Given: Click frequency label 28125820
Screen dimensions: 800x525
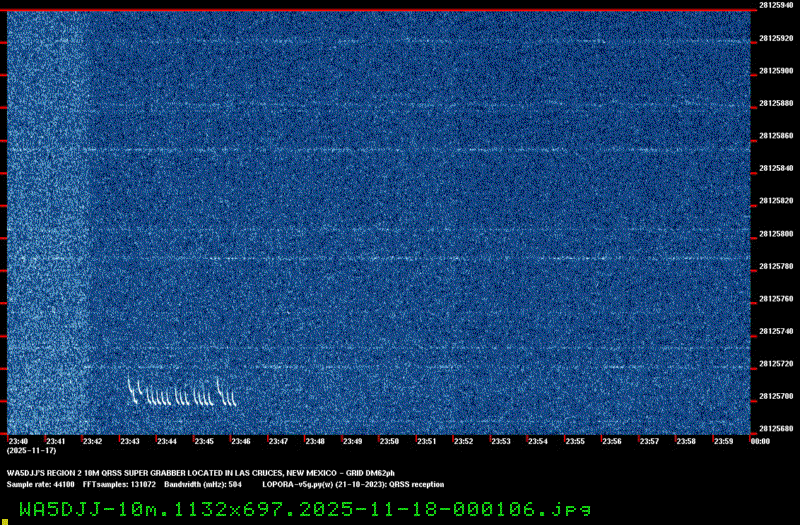Looking at the screenshot, I should point(776,201).
